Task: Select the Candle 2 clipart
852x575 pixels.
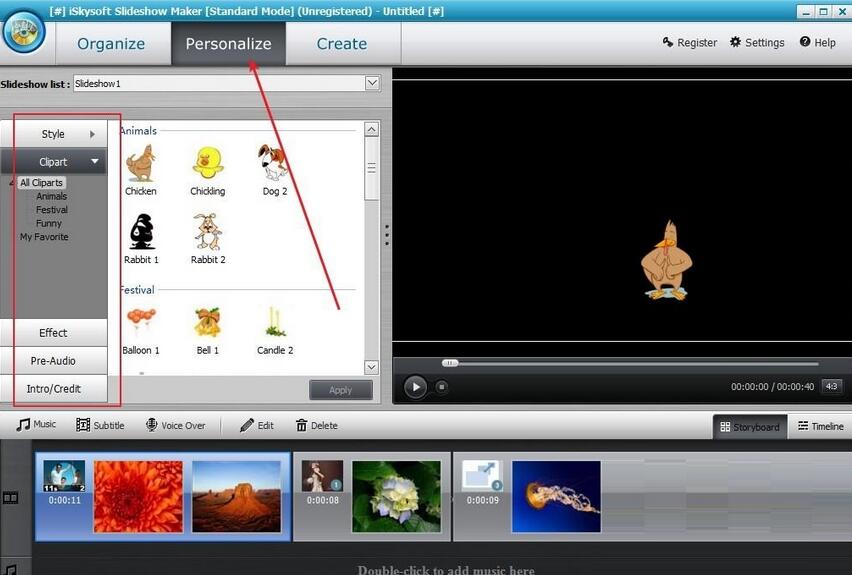Action: (275, 330)
